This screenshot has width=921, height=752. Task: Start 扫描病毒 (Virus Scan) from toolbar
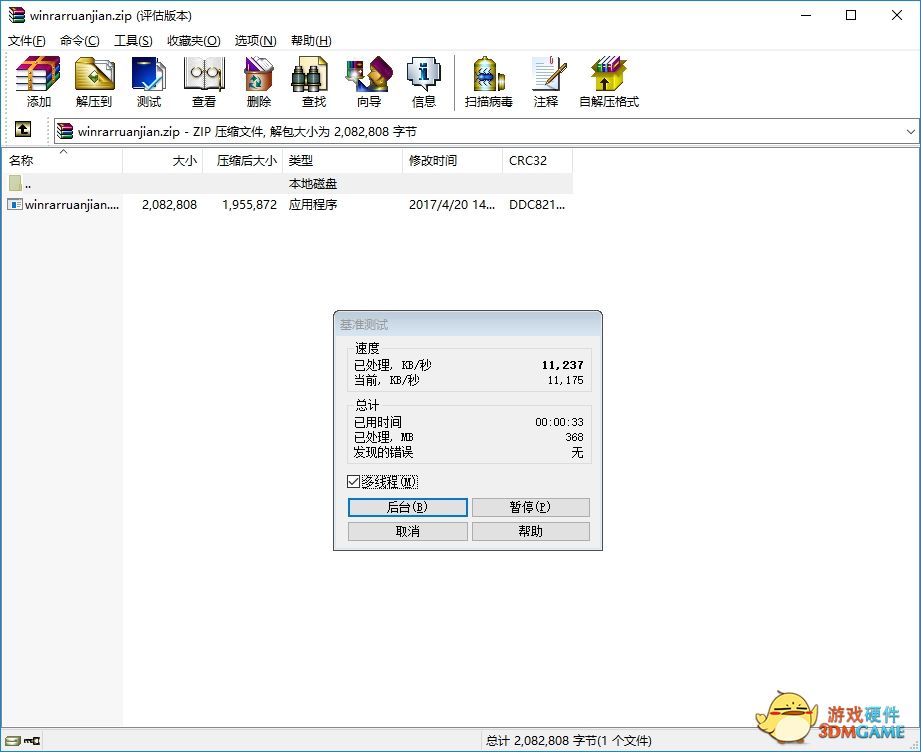click(489, 73)
